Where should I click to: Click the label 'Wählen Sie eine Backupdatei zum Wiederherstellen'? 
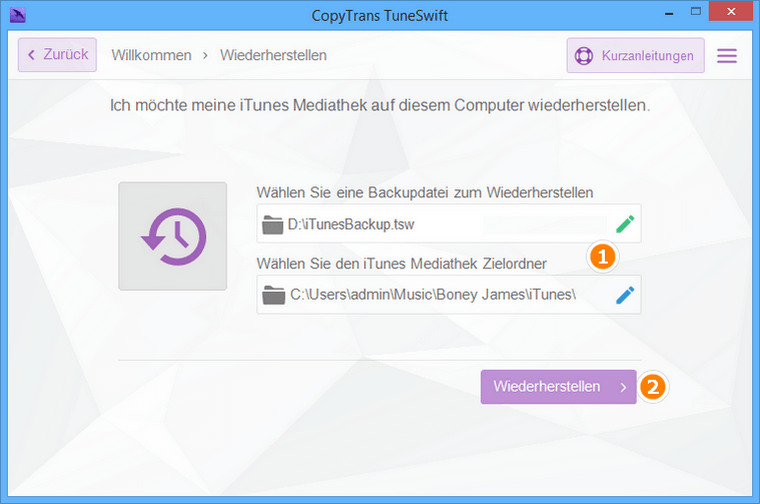point(425,192)
